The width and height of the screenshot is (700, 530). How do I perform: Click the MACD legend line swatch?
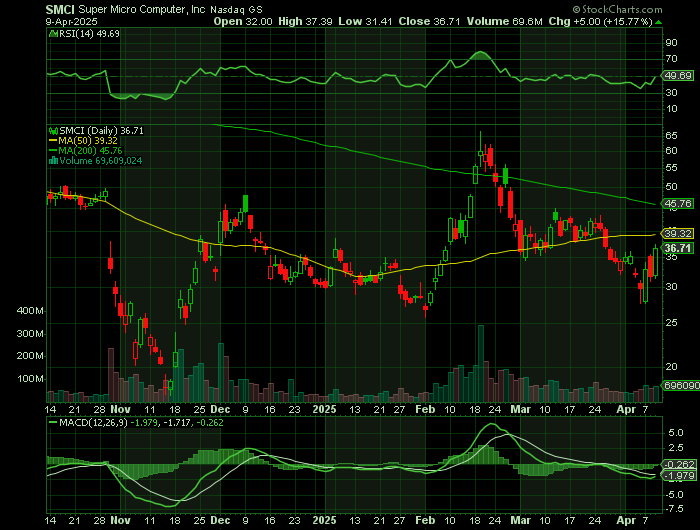[x=53, y=422]
